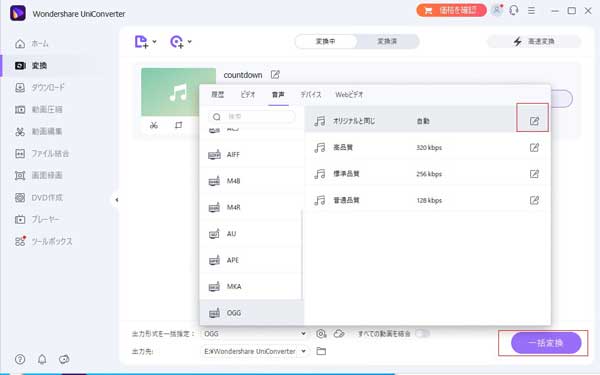Choose the オリジナルと同じ auto quality preset

pos(427,121)
